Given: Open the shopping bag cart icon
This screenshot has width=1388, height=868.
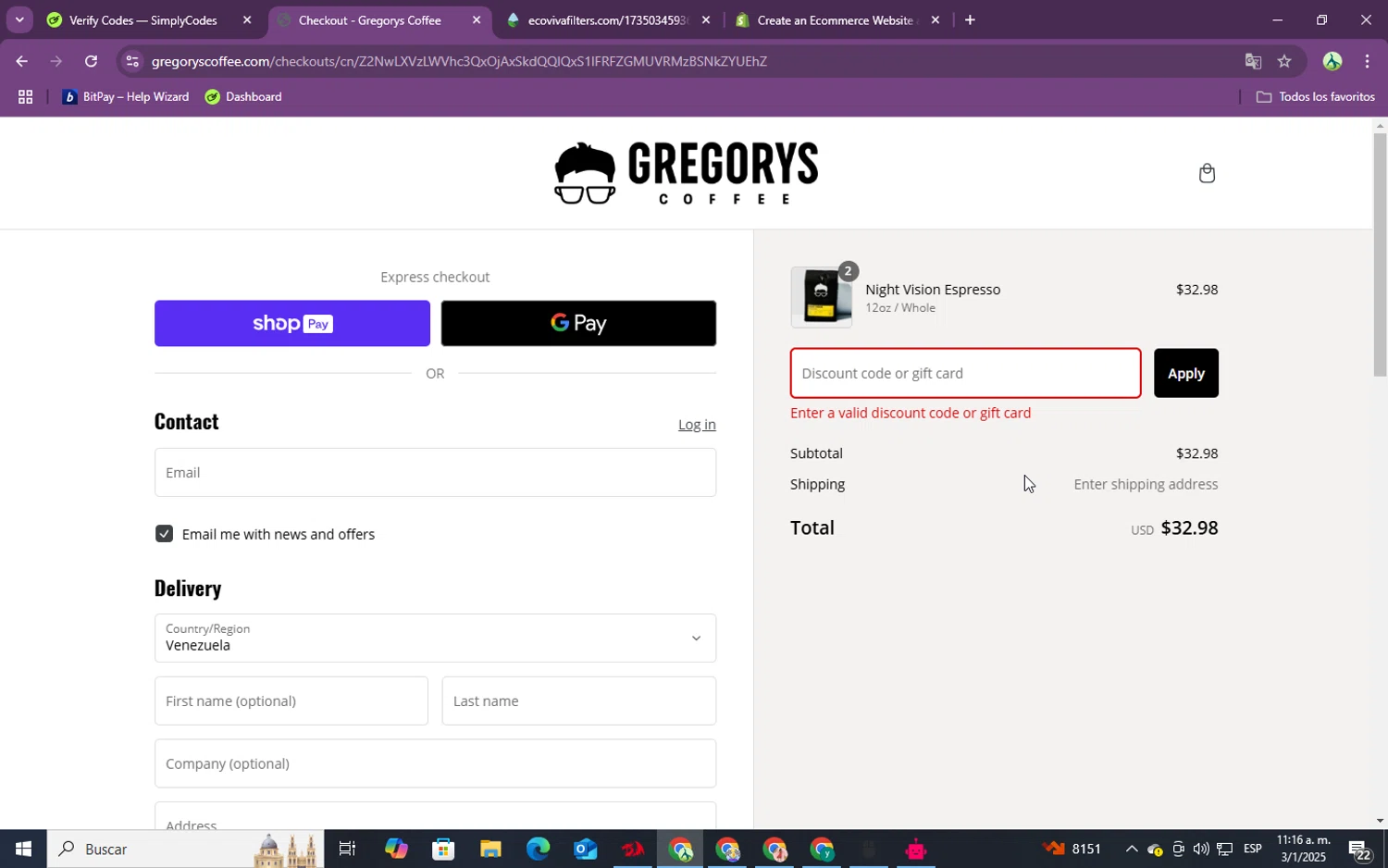Looking at the screenshot, I should pyautogui.click(x=1207, y=173).
